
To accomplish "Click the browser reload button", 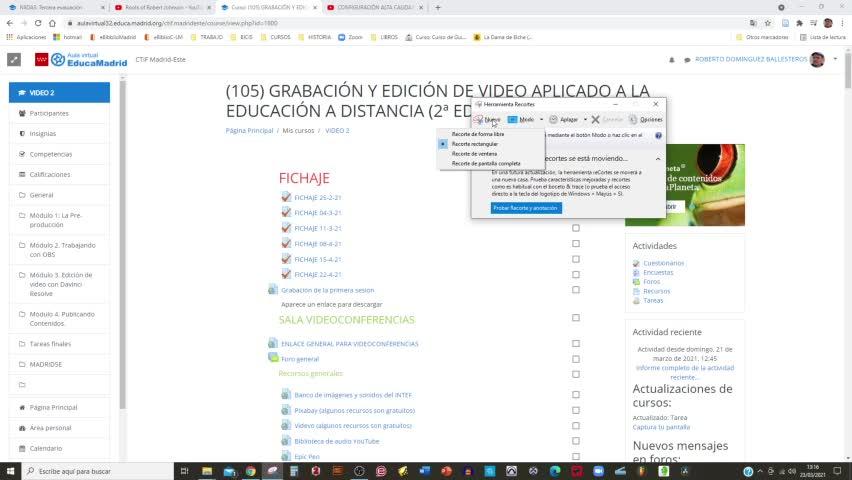I will tap(38, 23).
